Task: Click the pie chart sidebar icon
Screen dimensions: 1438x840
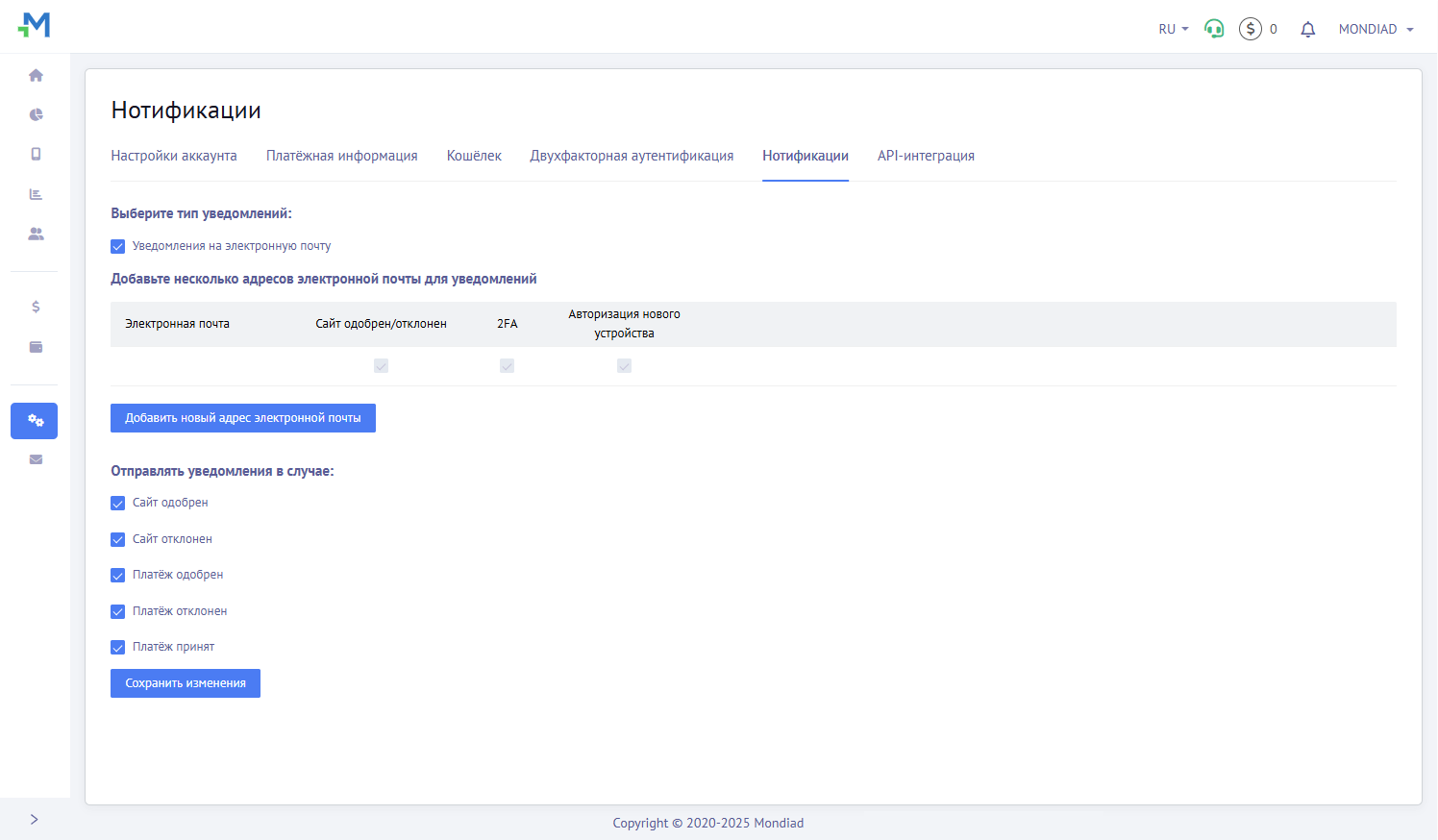Action: coord(36,114)
